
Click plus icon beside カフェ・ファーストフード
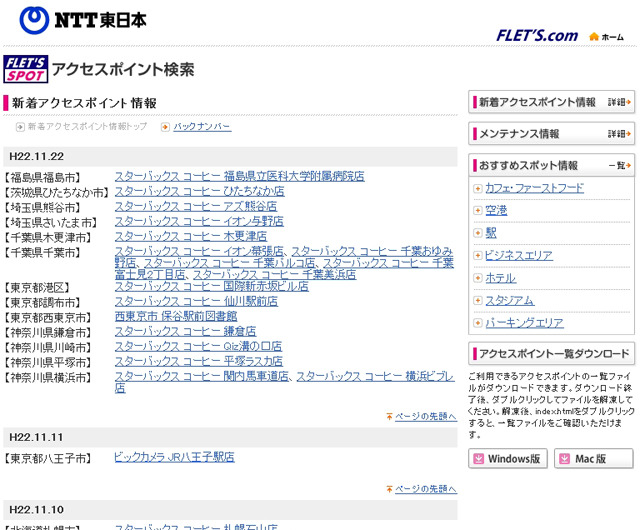[x=478, y=188]
